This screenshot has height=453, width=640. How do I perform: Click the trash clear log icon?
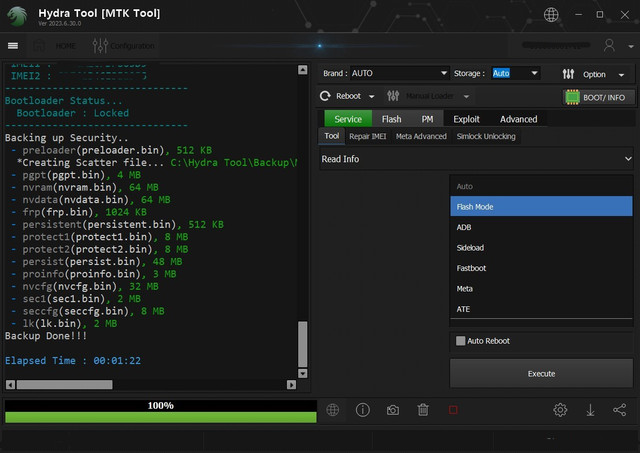tap(423, 409)
